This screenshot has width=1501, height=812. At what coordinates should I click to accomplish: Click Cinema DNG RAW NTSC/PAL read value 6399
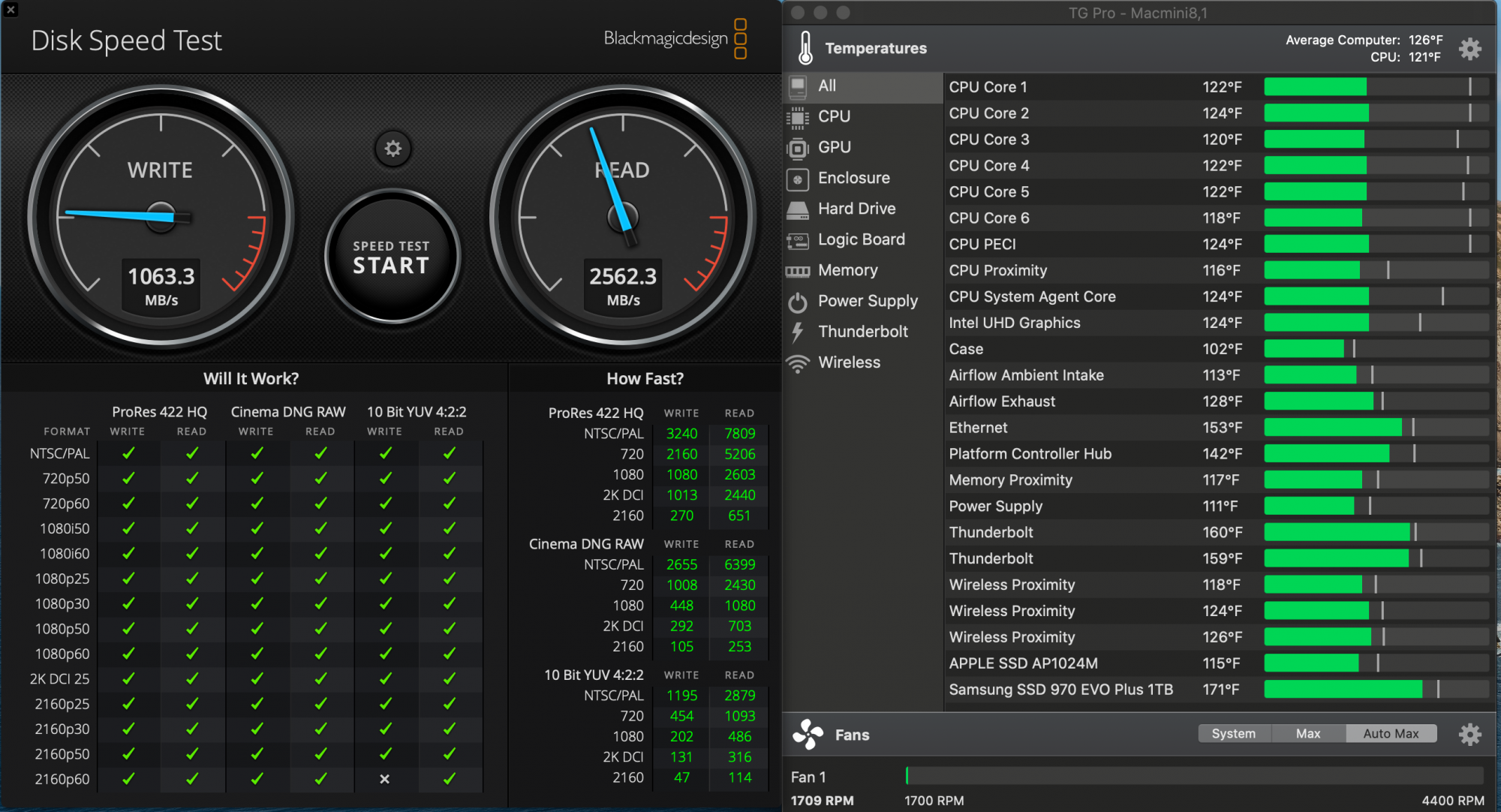pos(740,564)
